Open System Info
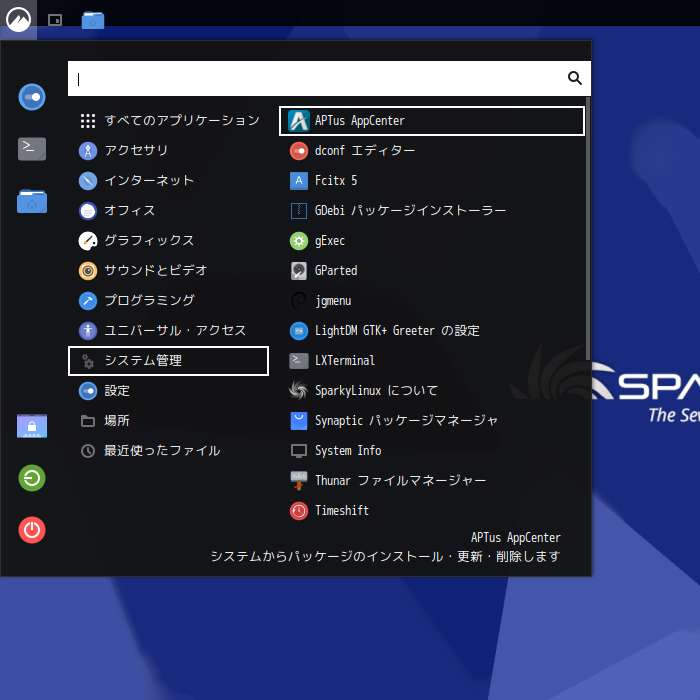The image size is (700, 700). point(432,450)
